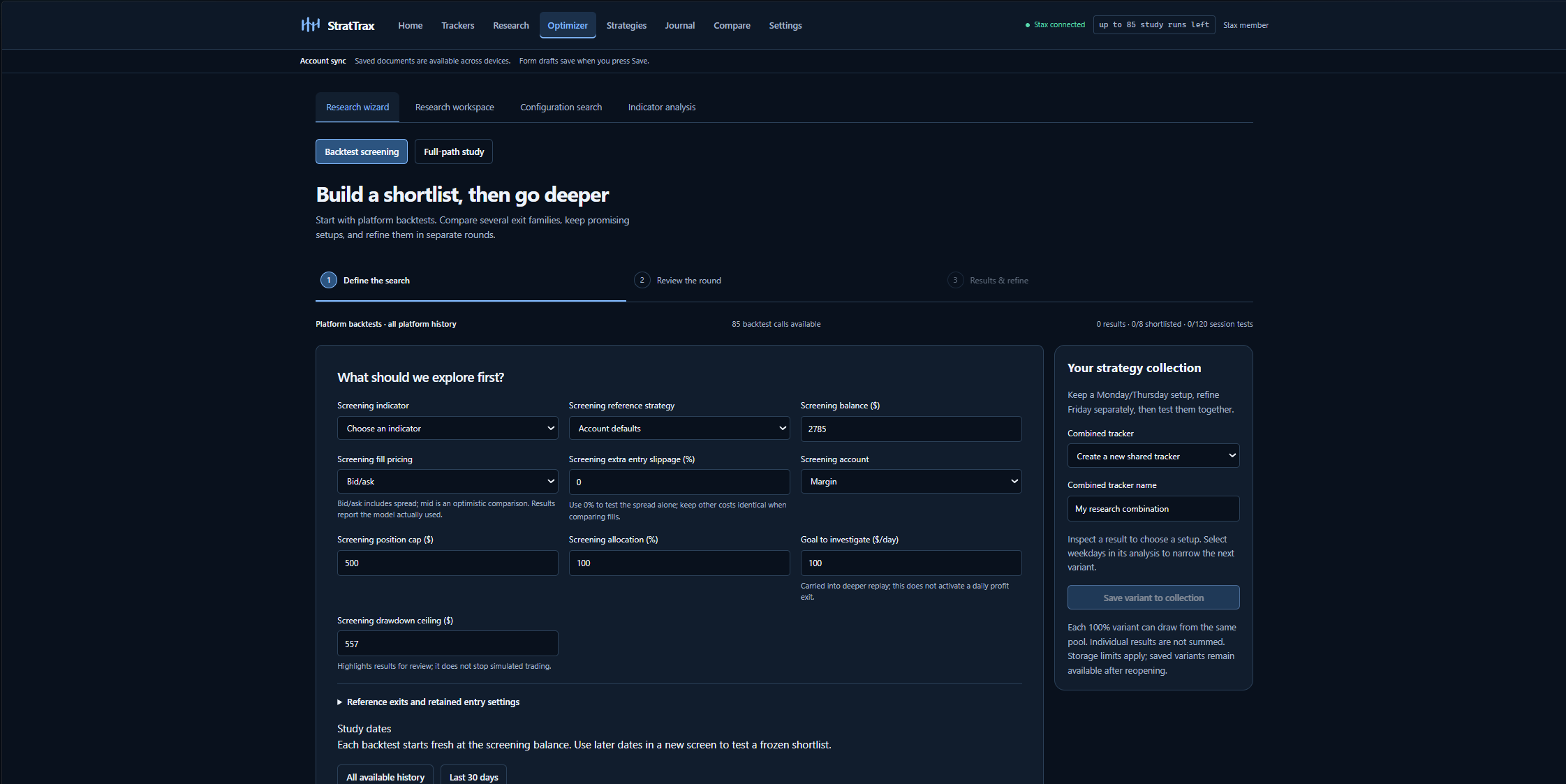This screenshot has width=1566, height=784.
Task: Open the Research nav item
Action: point(510,25)
